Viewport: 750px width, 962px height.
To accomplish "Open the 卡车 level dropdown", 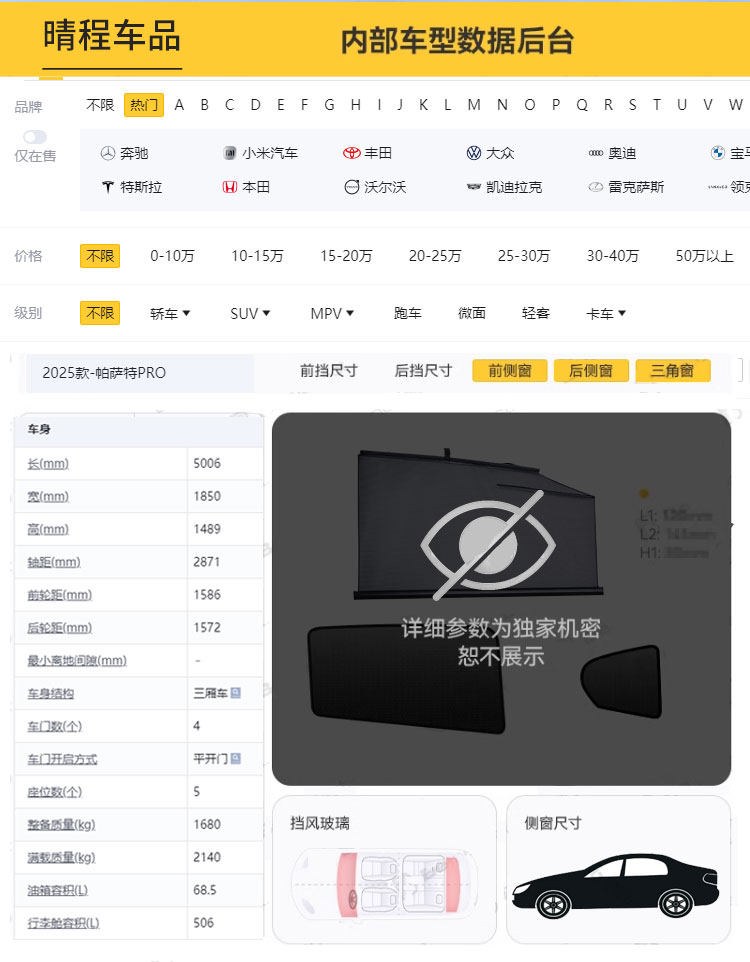I will pyautogui.click(x=606, y=314).
